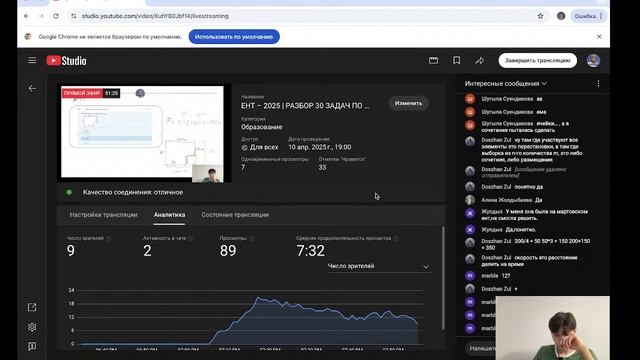Open Состояние трансляции tab
This screenshot has height=360, width=640.
click(x=235, y=215)
